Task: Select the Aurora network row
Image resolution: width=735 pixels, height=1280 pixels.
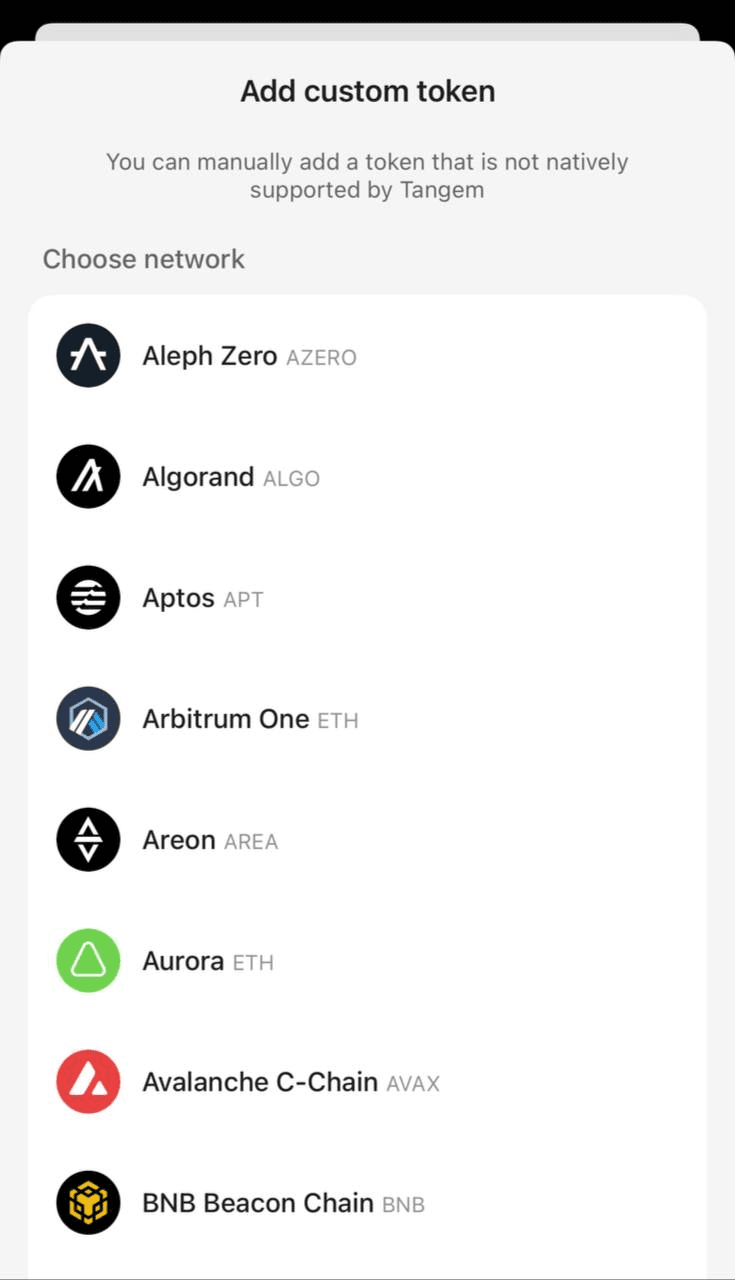Action: 367,961
